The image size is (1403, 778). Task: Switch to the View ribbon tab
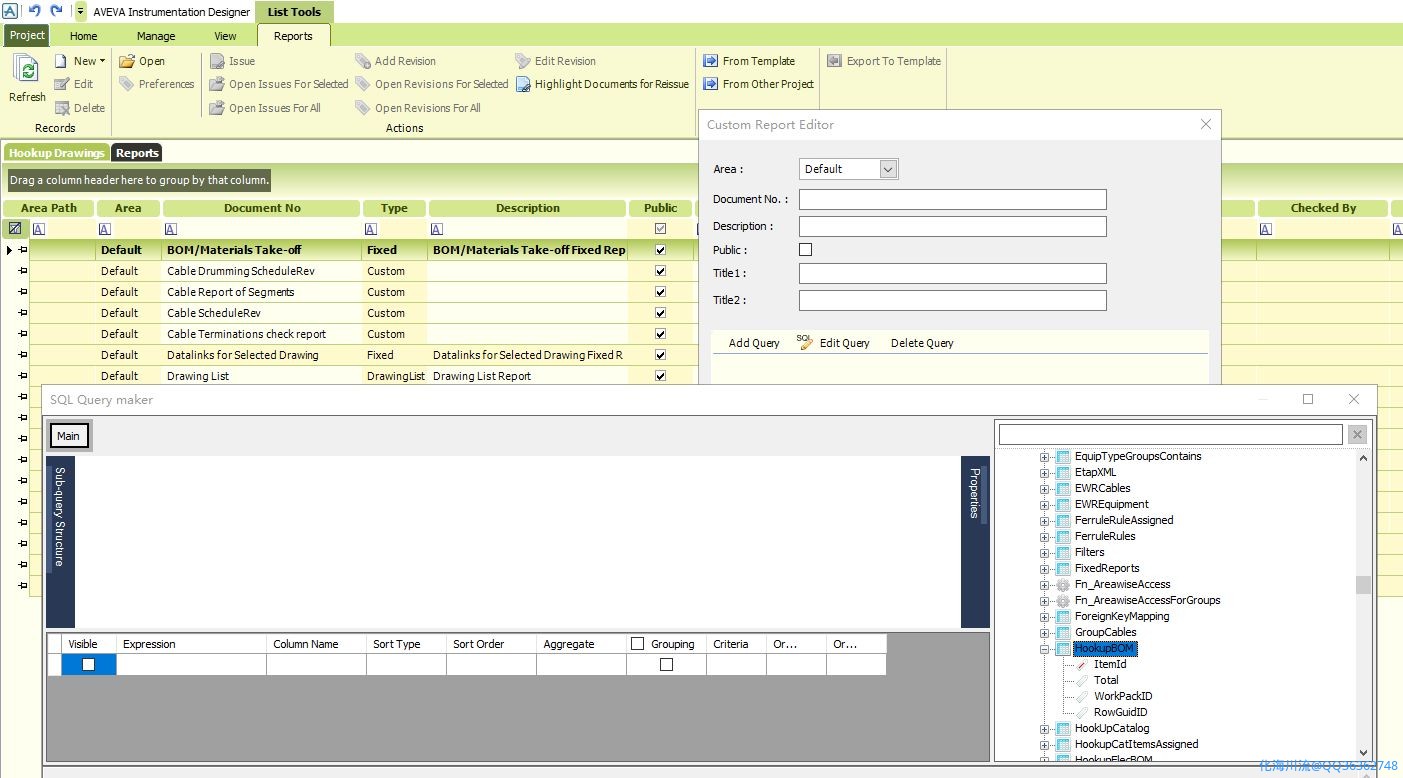tap(226, 36)
